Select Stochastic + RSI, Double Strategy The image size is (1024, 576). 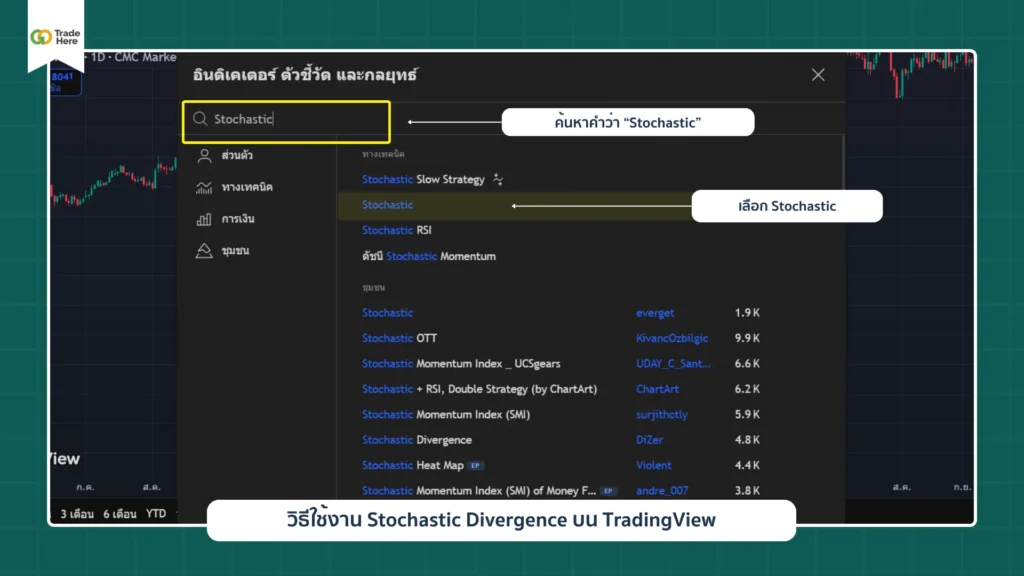[479, 389]
